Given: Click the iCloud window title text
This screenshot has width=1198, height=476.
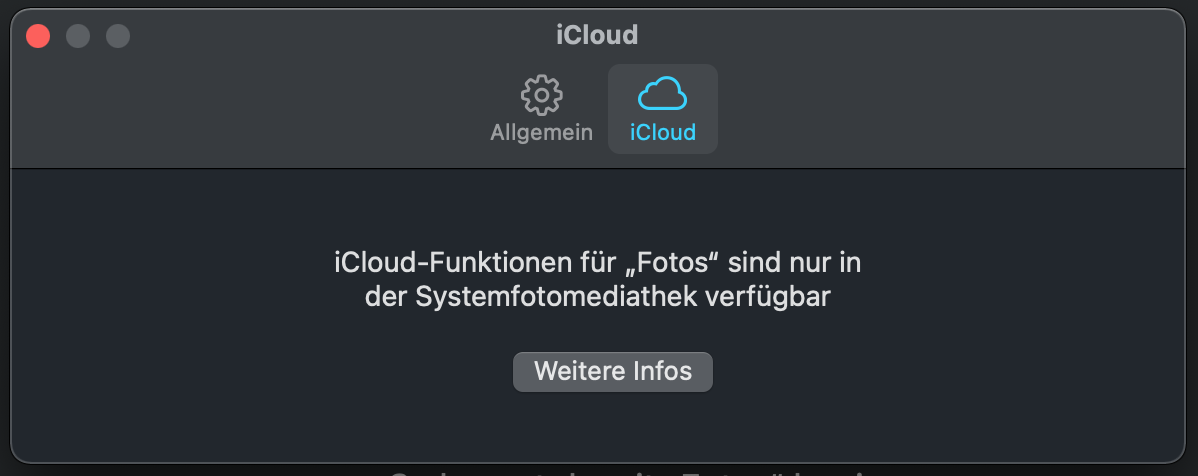Looking at the screenshot, I should (x=597, y=36).
